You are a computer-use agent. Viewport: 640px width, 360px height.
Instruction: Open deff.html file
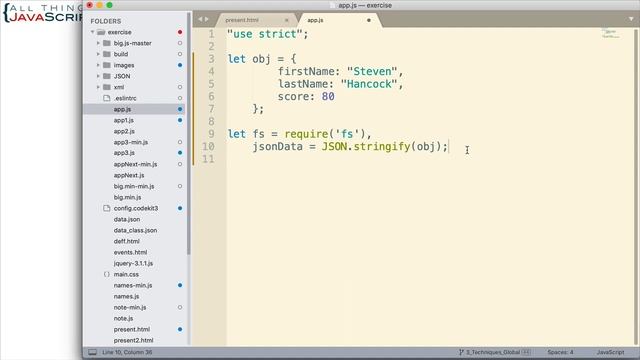coord(127,241)
